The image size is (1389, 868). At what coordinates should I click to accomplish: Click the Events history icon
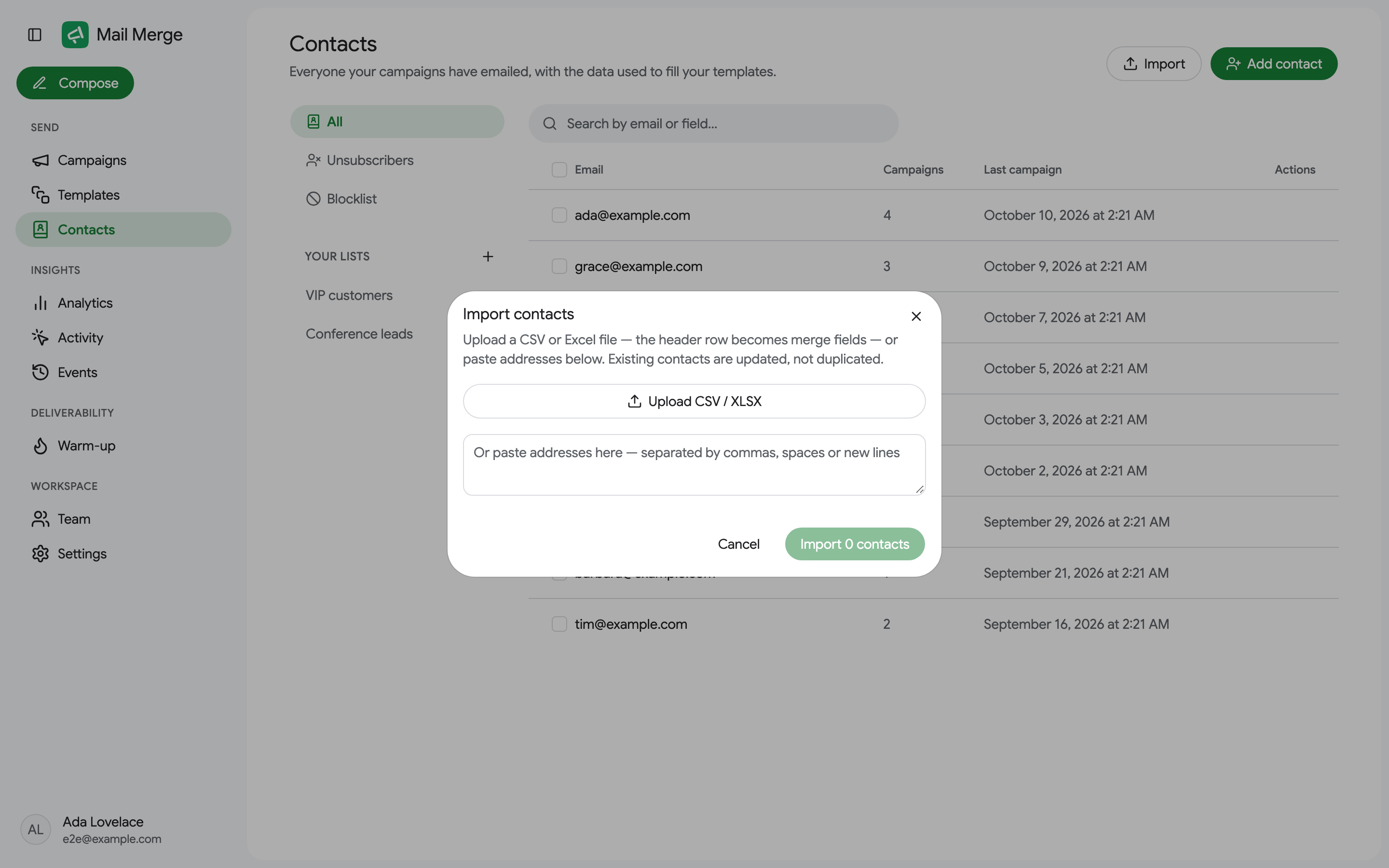point(40,373)
